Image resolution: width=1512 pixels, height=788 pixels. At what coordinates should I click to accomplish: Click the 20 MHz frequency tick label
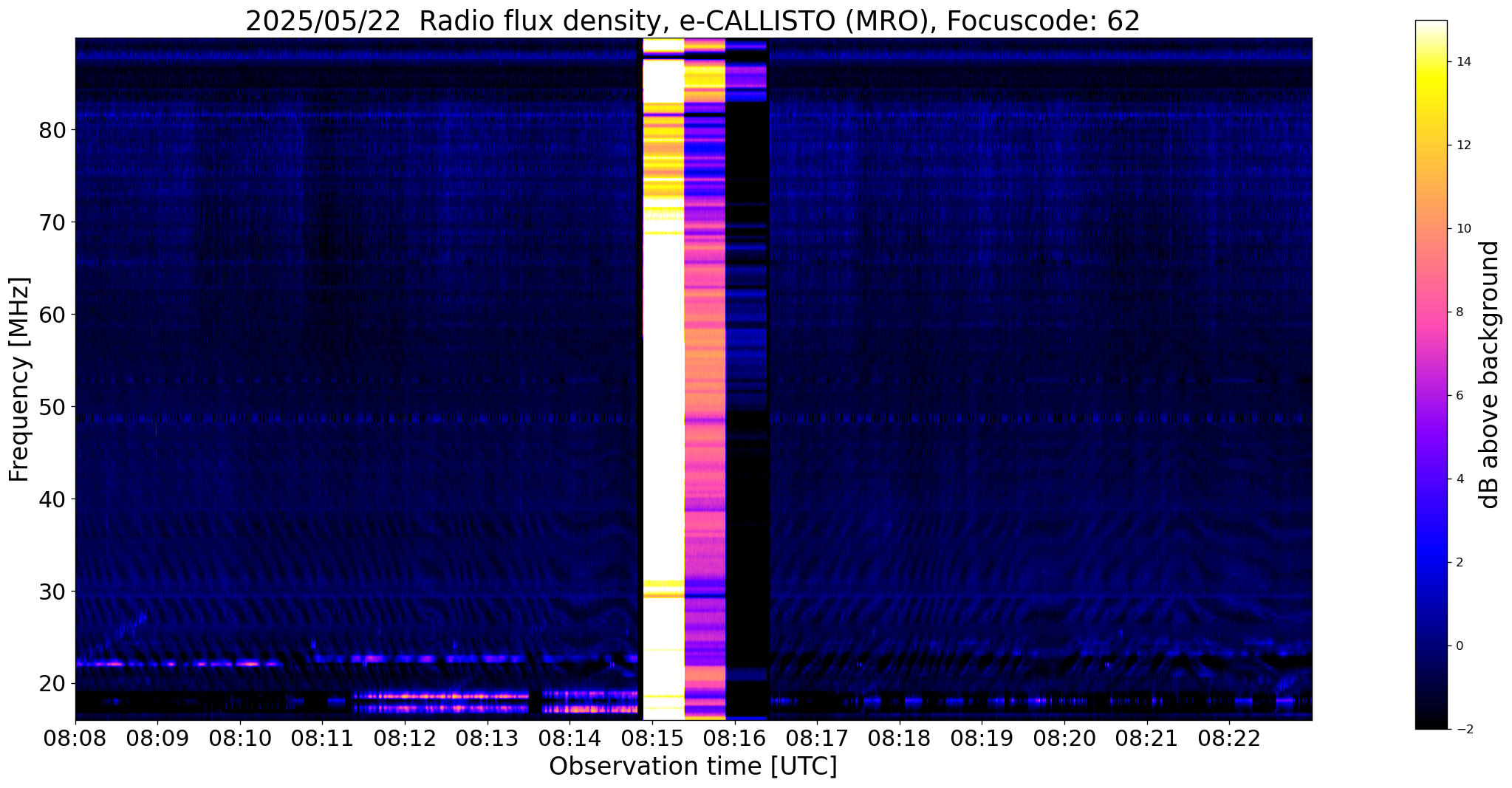click(x=52, y=684)
